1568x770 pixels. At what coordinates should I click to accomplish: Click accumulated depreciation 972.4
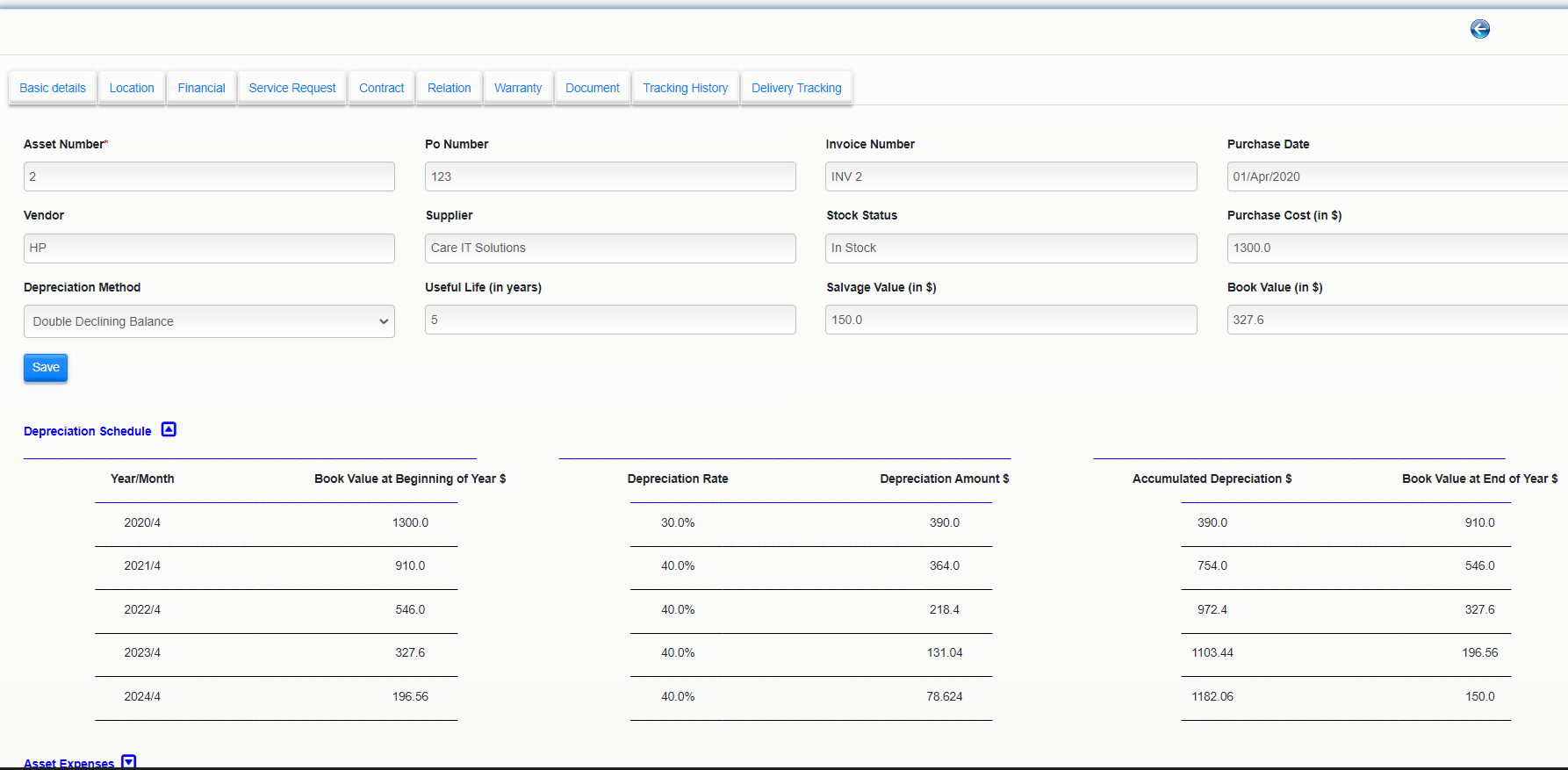click(1212, 609)
